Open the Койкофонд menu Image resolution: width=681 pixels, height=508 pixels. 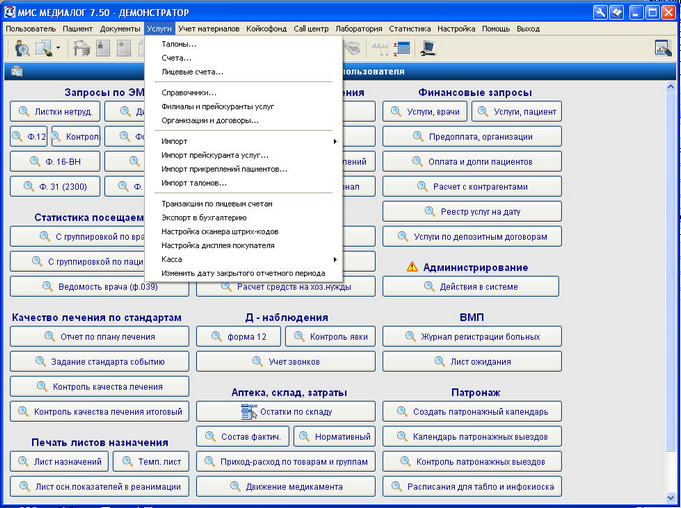(x=266, y=29)
